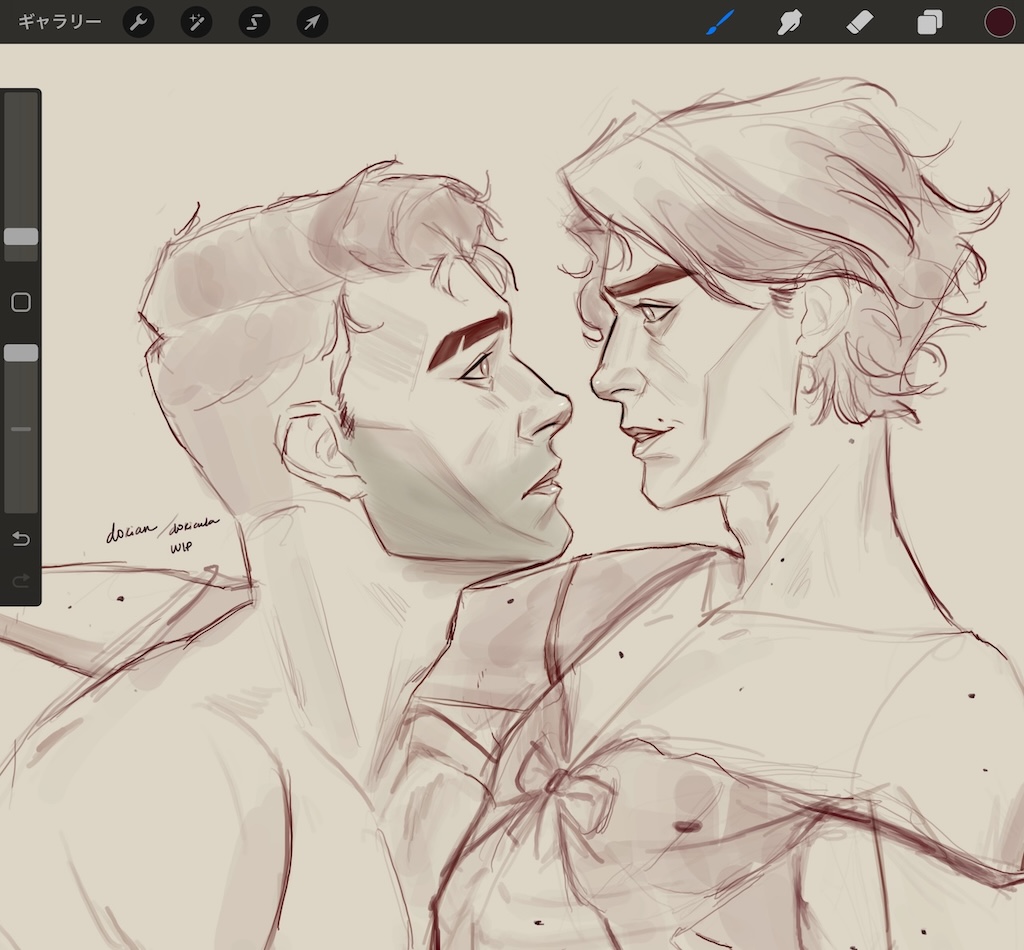This screenshot has width=1024, height=950.
Task: Select the Brush tool
Action: (721, 22)
